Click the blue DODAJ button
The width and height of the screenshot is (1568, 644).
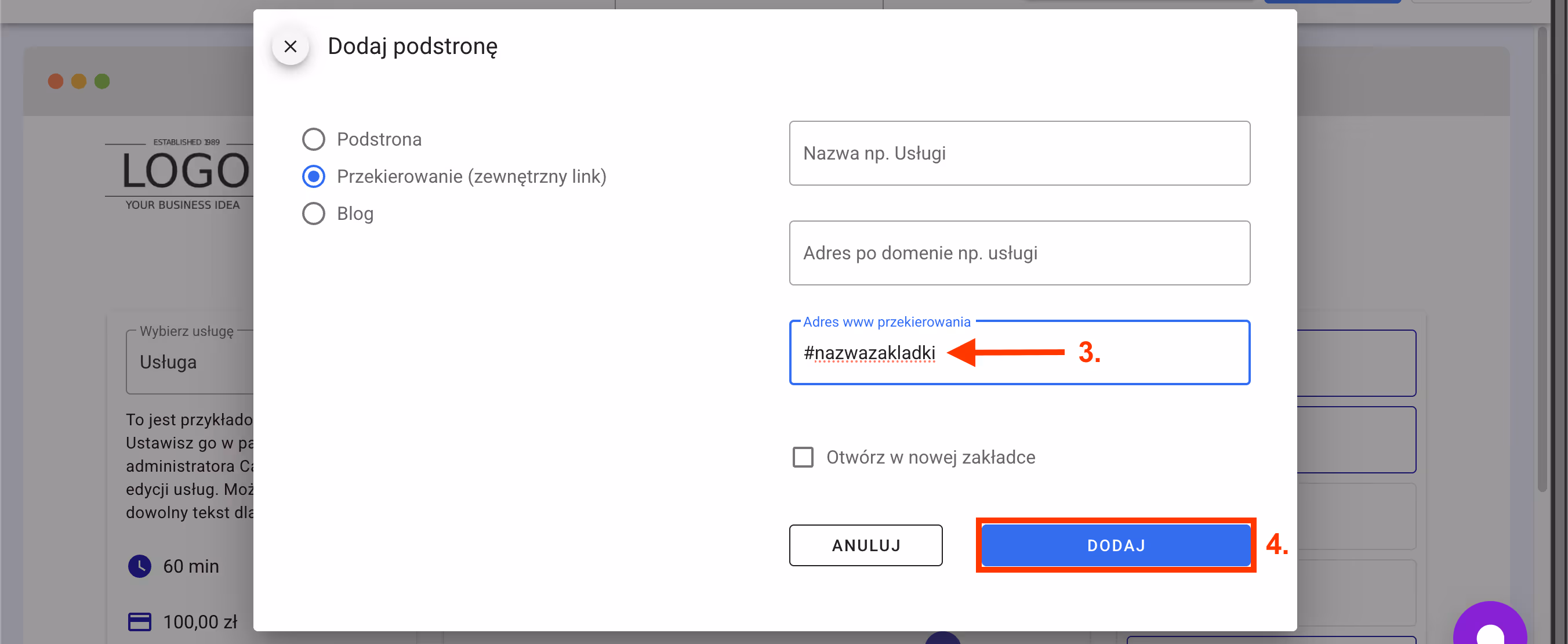[x=1115, y=545]
